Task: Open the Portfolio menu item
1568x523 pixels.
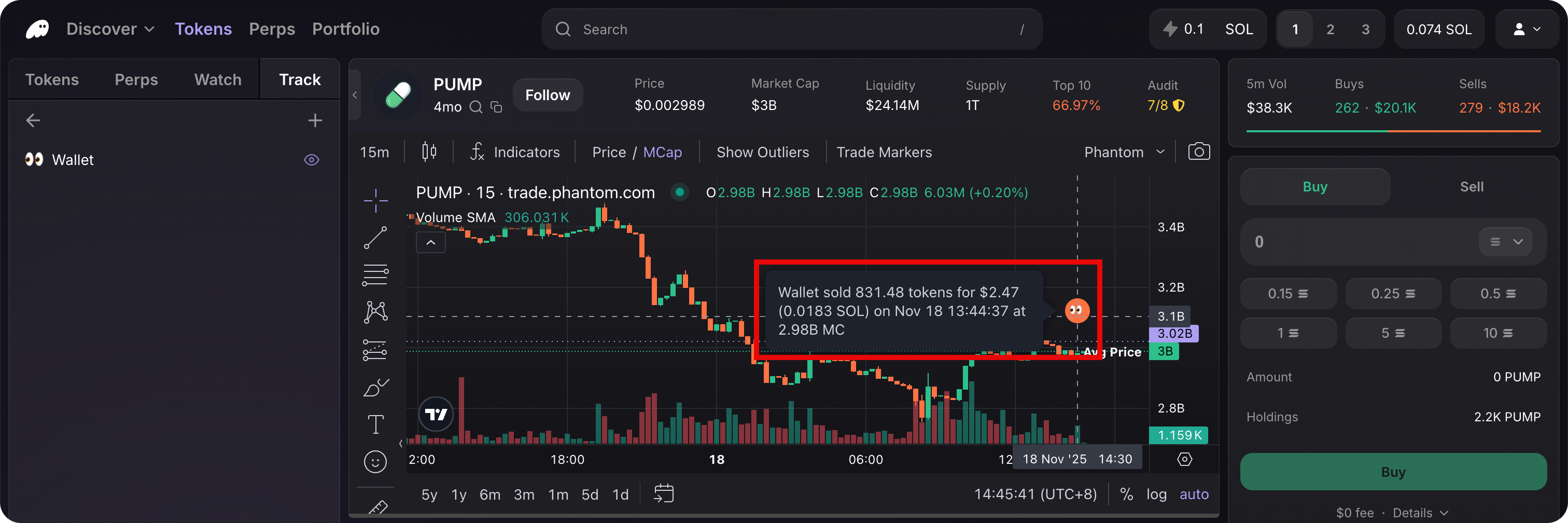Action: point(345,29)
